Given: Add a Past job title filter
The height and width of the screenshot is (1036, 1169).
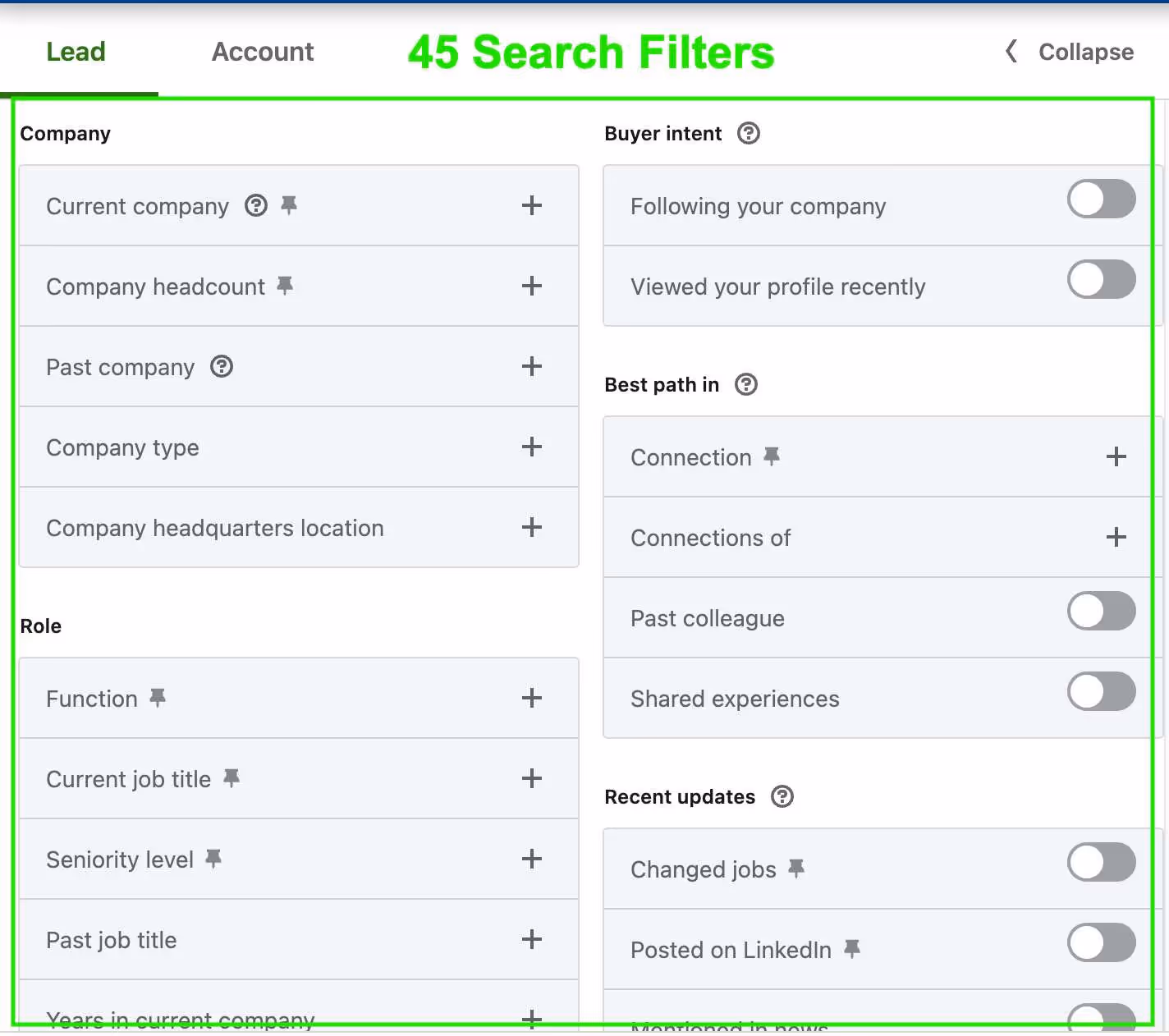Looking at the screenshot, I should click(x=532, y=940).
